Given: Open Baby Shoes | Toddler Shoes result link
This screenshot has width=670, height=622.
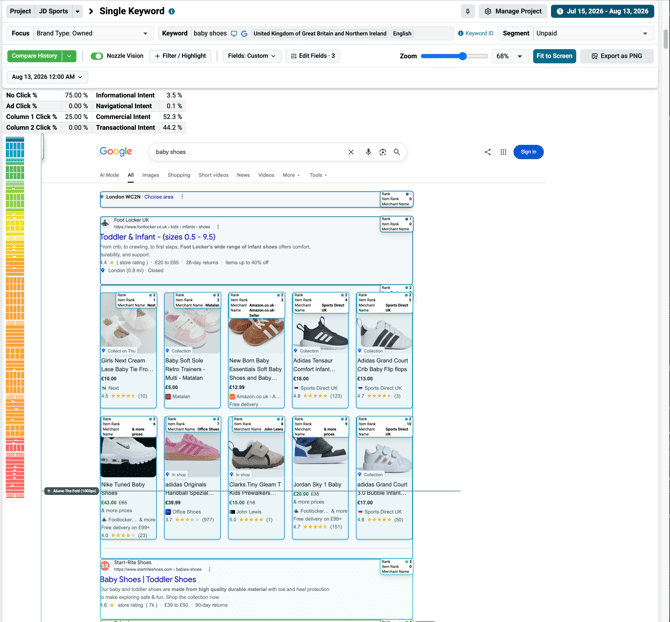Looking at the screenshot, I should click(x=148, y=580).
